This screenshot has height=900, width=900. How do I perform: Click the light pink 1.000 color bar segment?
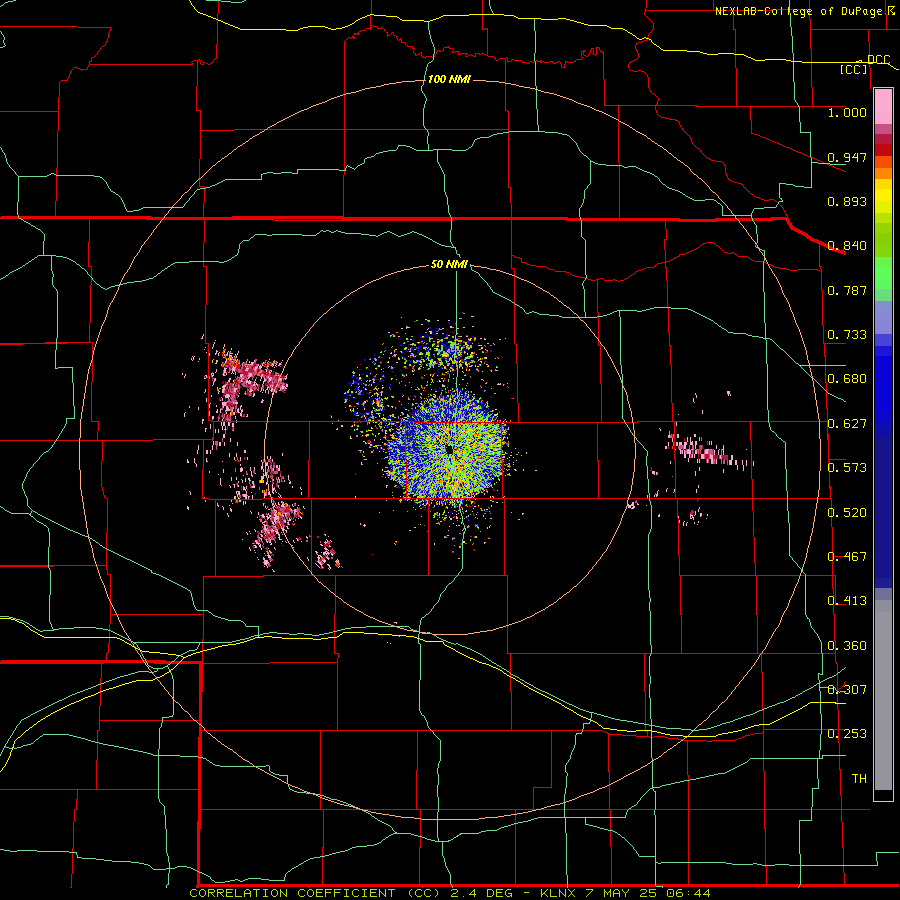883,107
